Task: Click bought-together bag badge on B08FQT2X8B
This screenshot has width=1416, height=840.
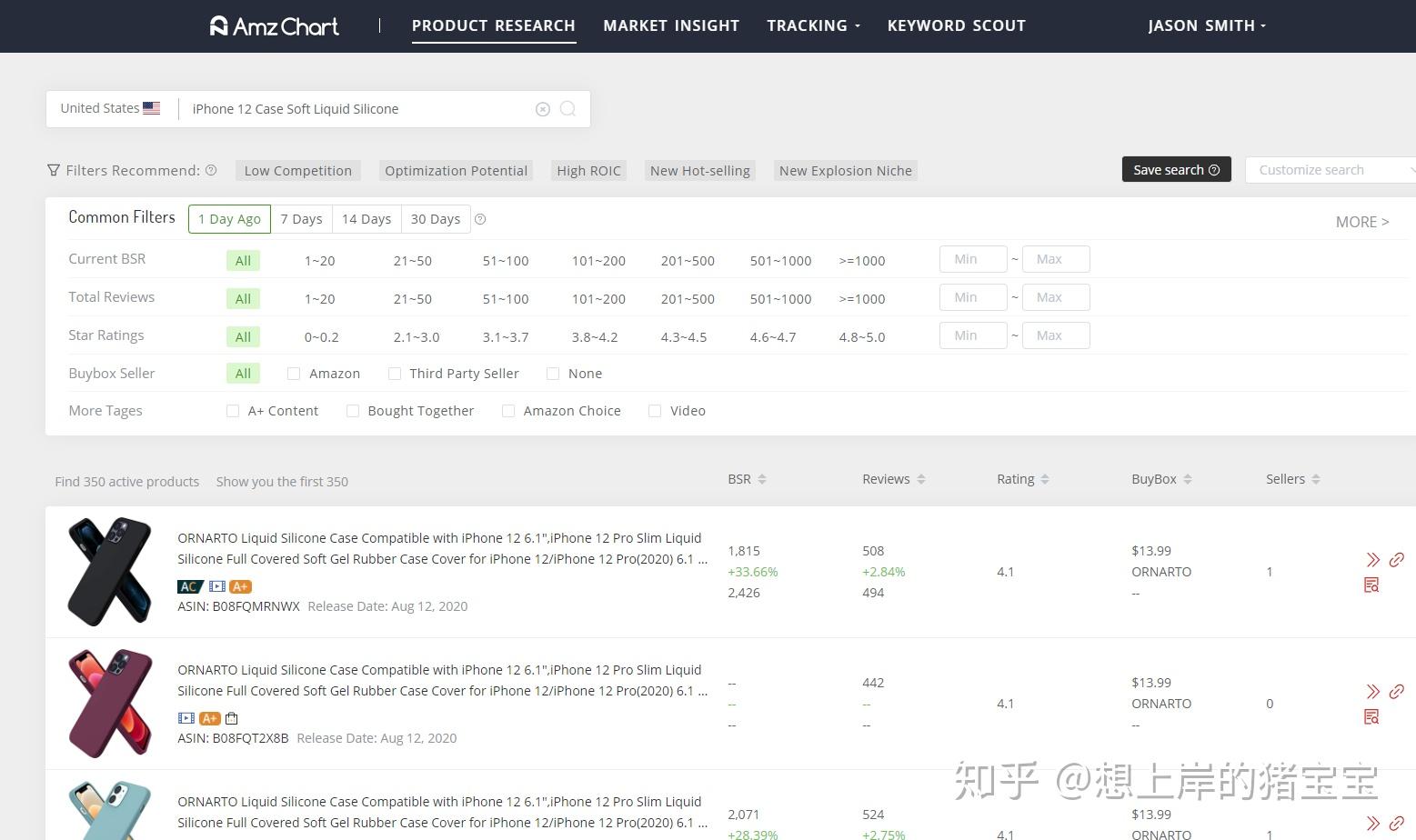Action: click(231, 718)
